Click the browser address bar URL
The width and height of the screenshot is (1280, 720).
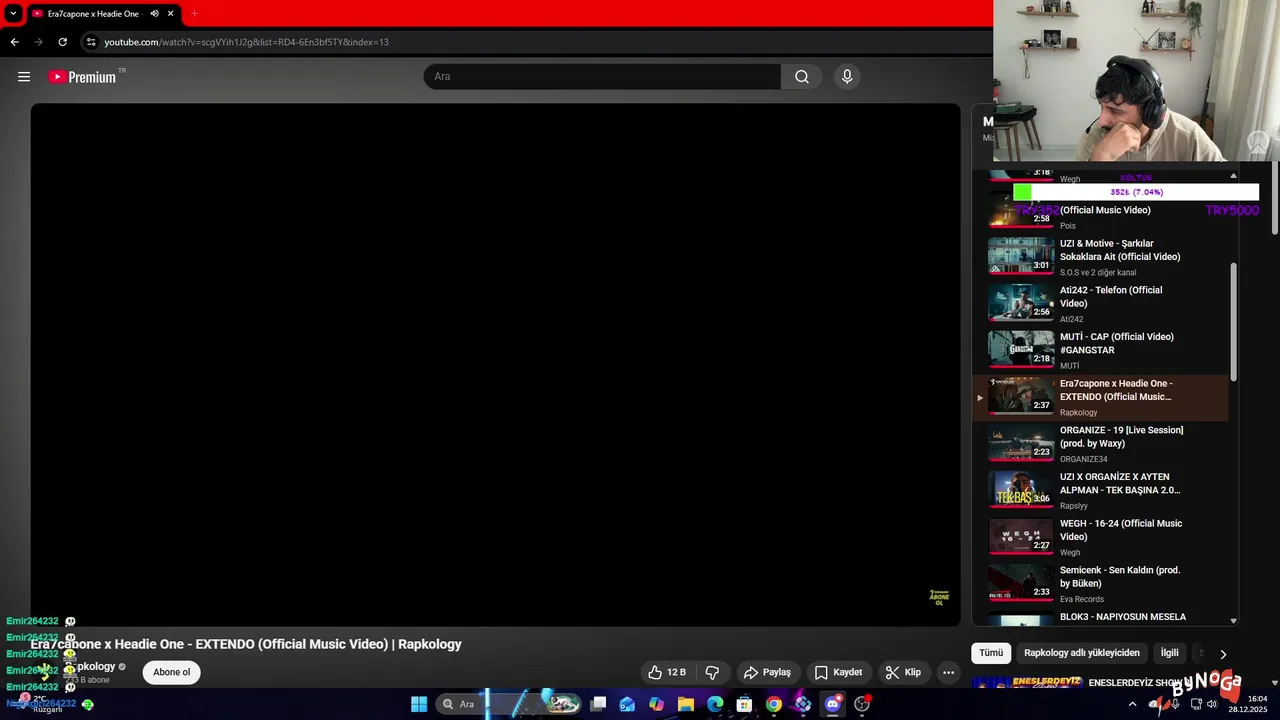coord(246,42)
